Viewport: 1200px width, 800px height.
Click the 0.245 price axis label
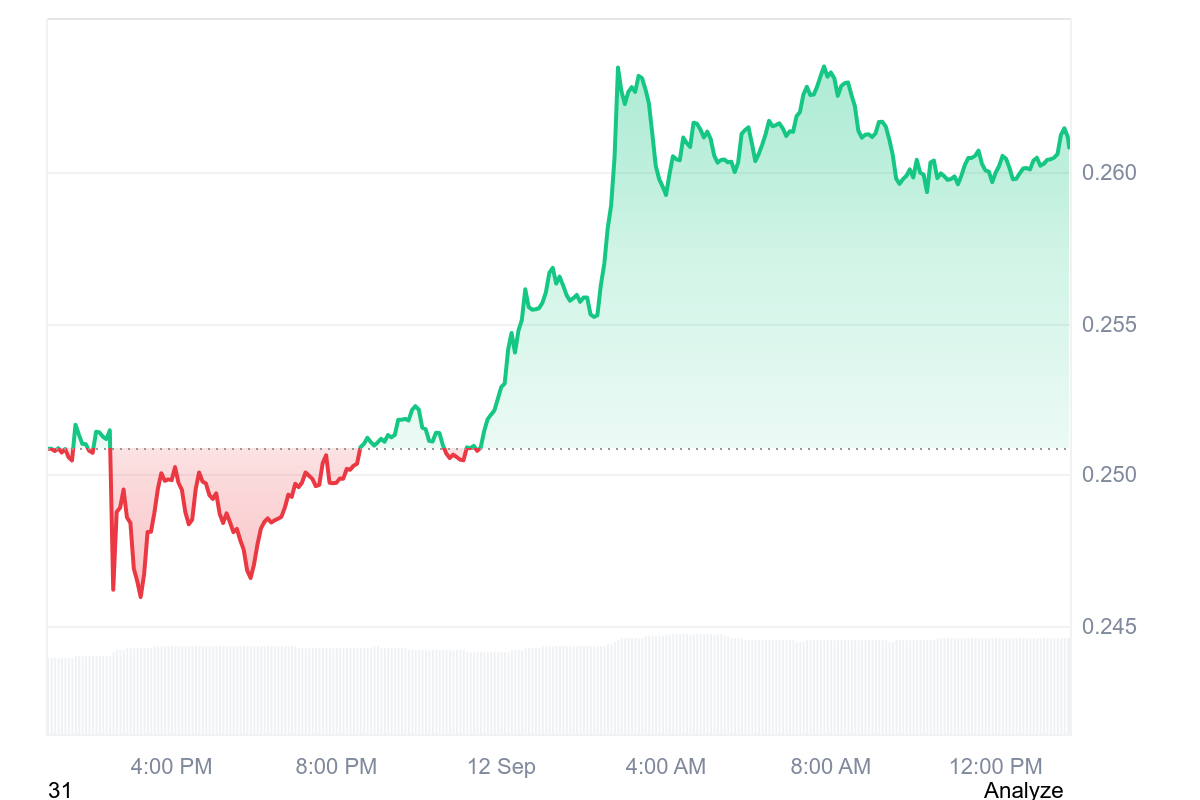(x=1109, y=627)
